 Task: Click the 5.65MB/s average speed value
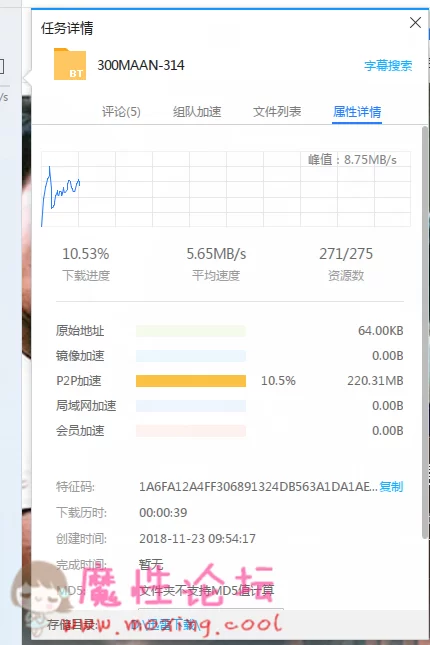(216, 254)
